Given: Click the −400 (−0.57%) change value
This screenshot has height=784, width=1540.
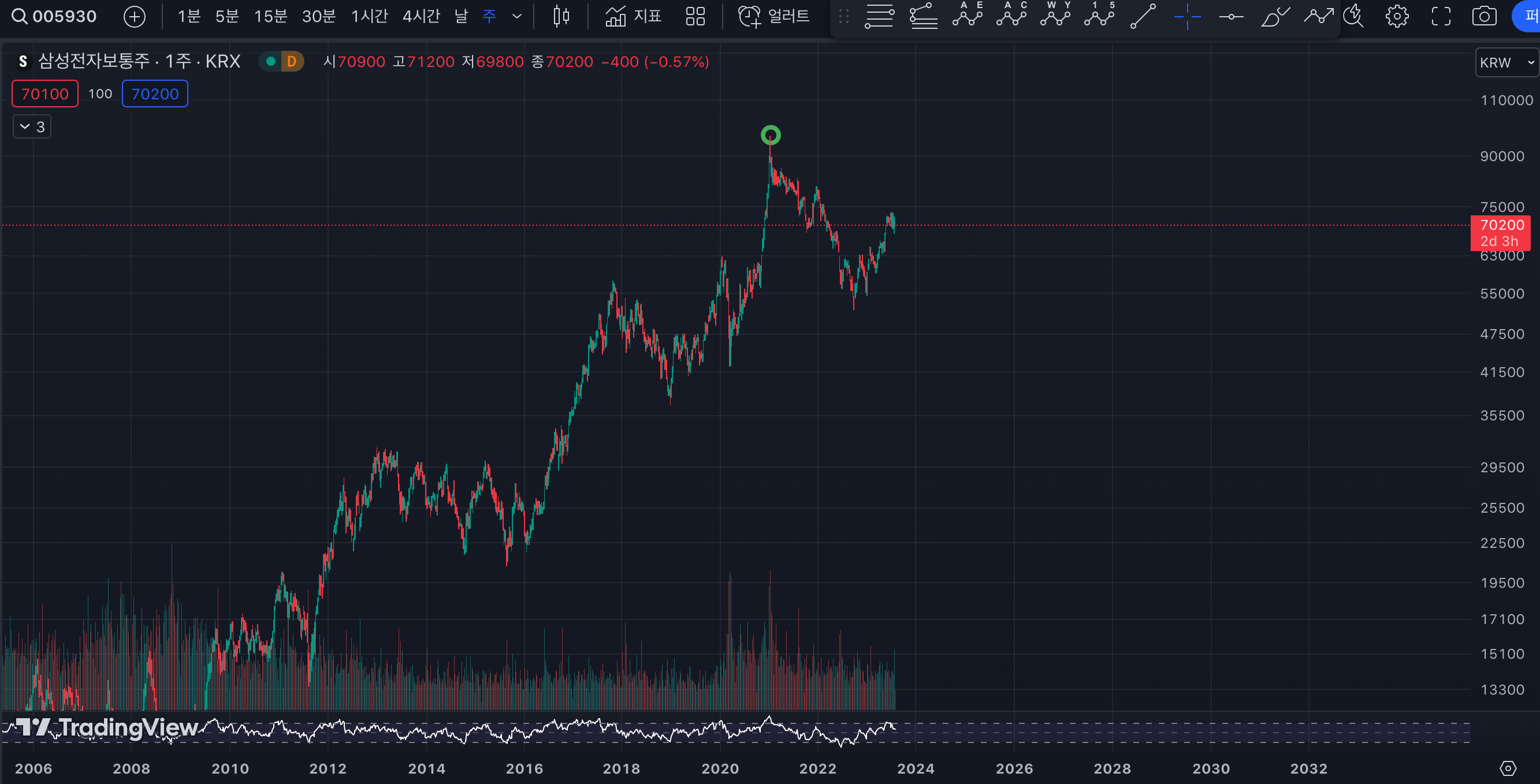Looking at the screenshot, I should [654, 62].
